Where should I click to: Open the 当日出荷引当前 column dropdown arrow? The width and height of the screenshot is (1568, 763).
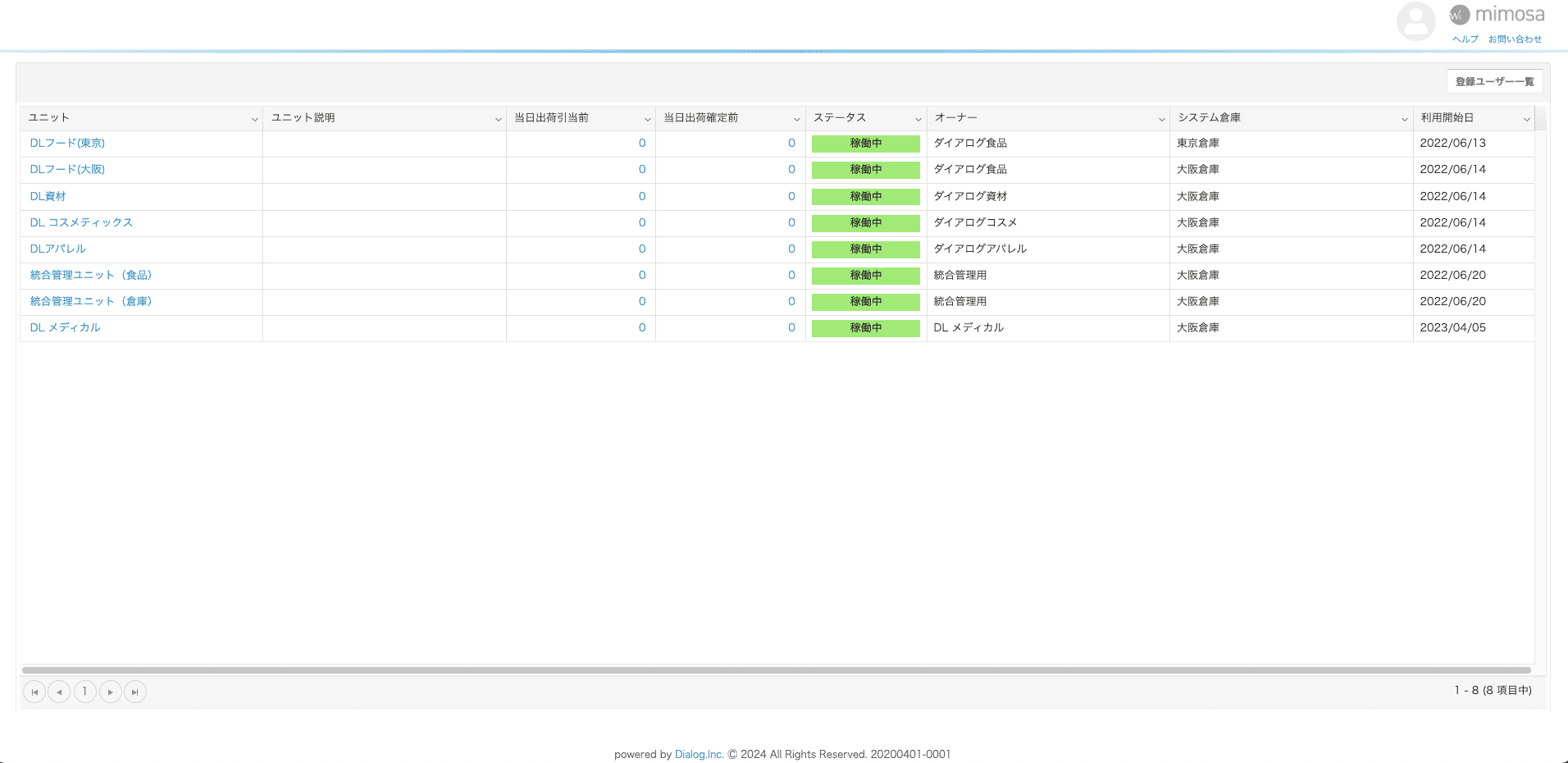(x=647, y=119)
